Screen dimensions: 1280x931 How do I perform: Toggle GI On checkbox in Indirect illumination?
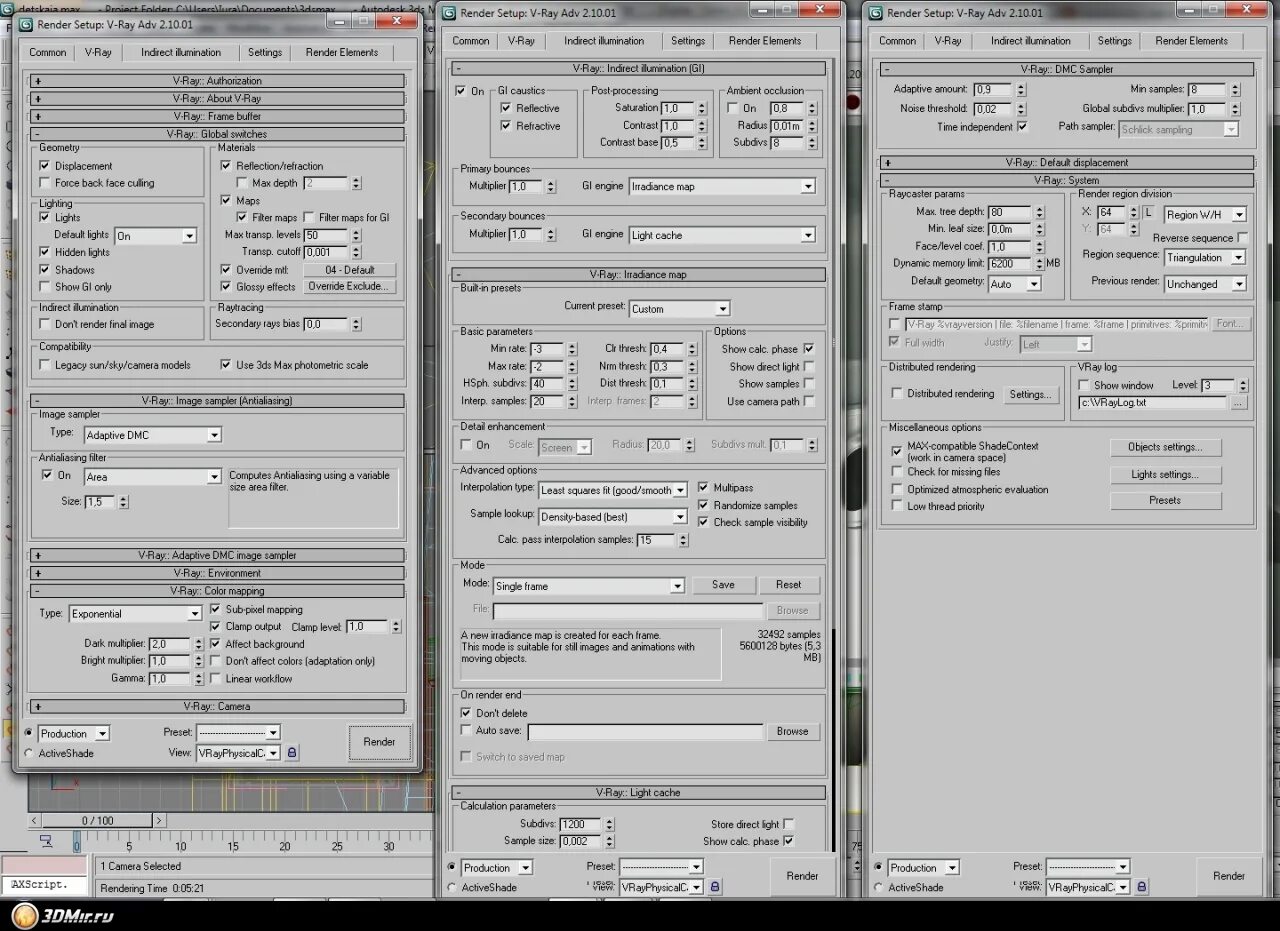click(x=461, y=91)
